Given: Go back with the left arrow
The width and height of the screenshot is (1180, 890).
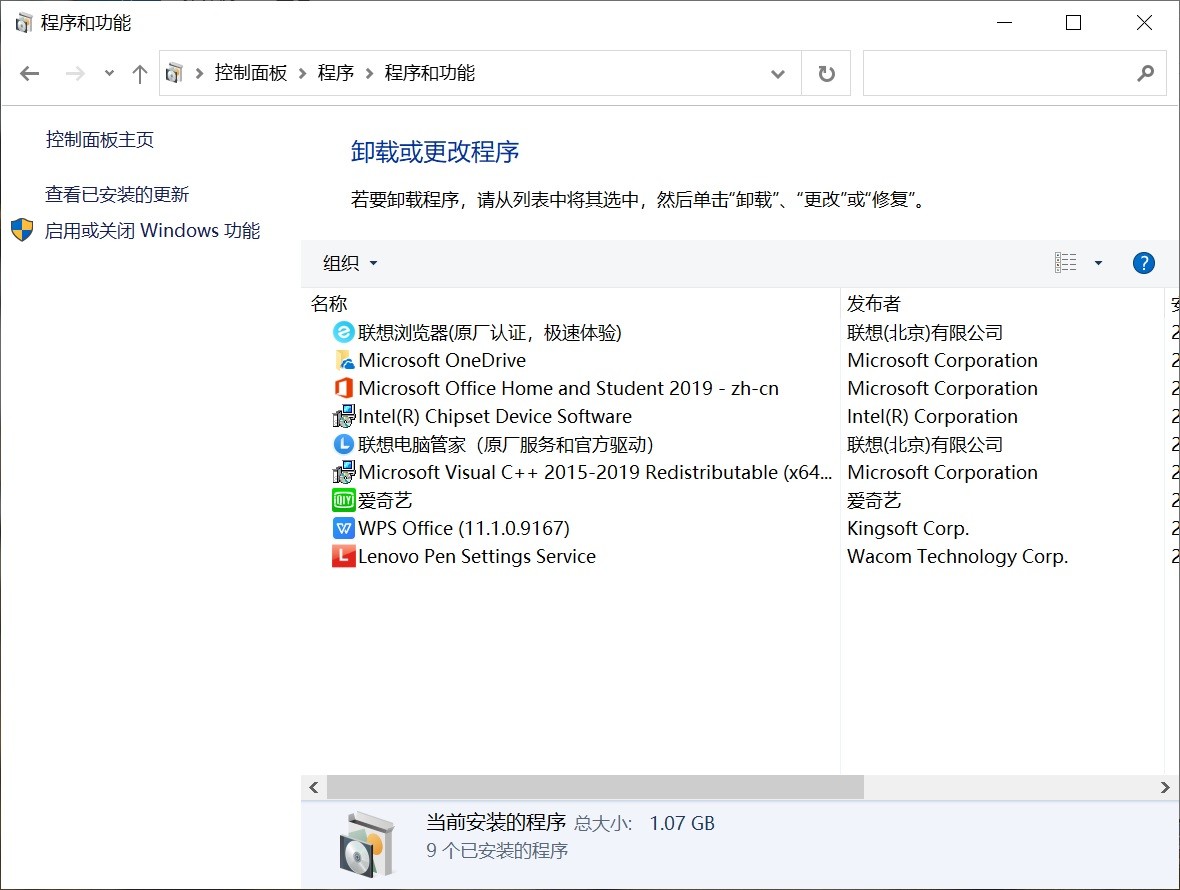Looking at the screenshot, I should (29, 74).
